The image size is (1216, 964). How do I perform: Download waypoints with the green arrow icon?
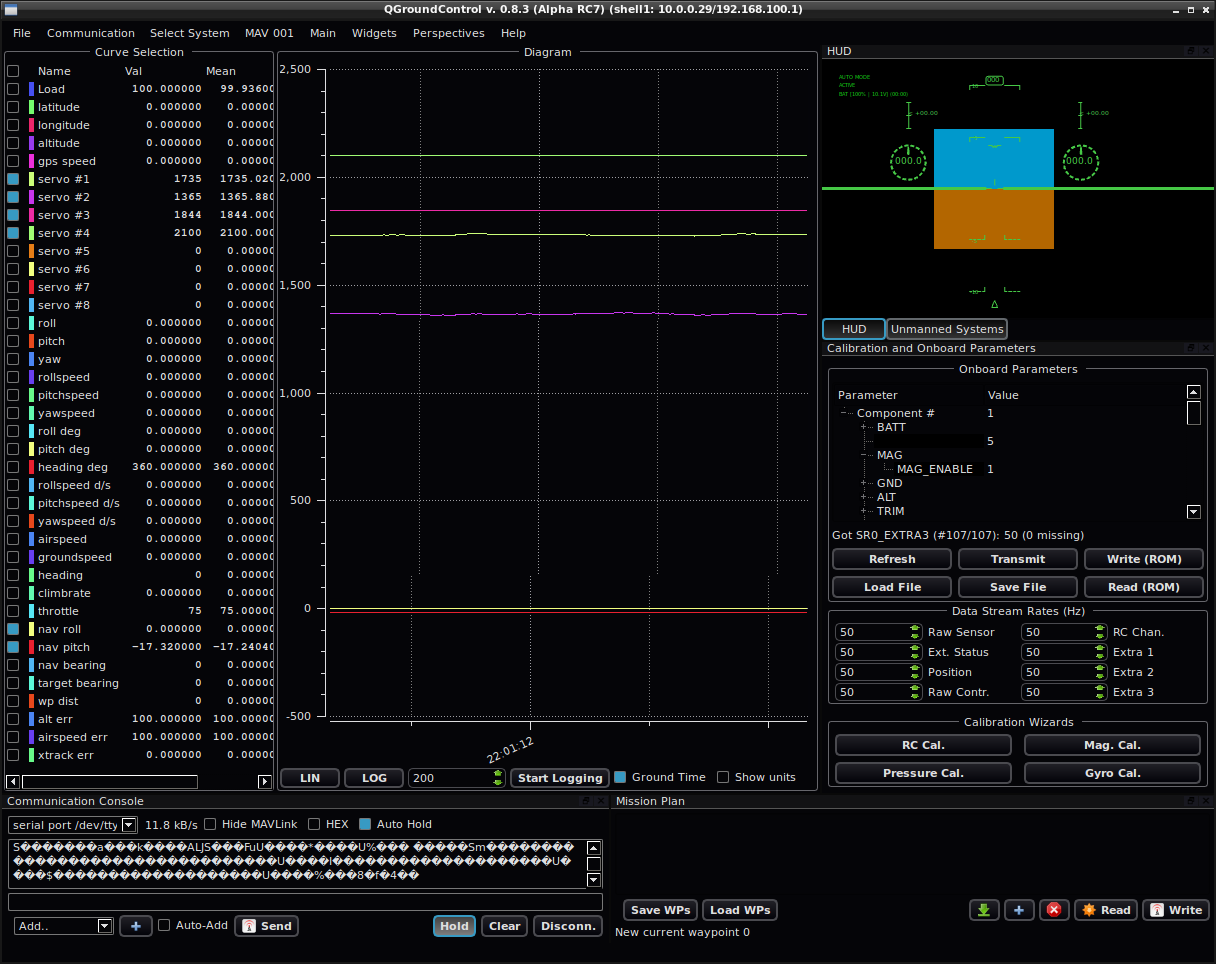click(984, 910)
